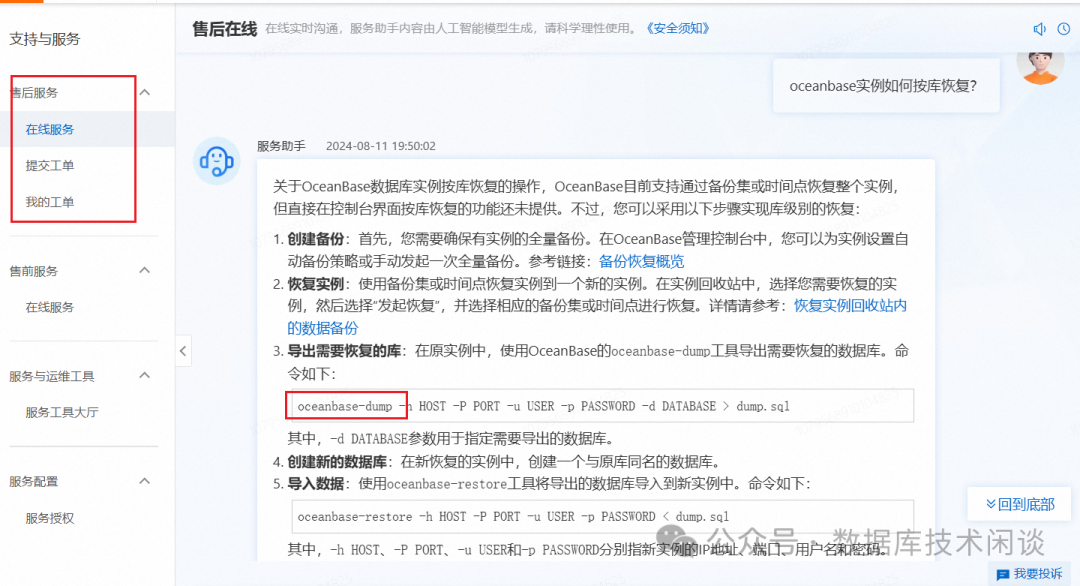Click the 售后服务 section header
This screenshot has width=1080, height=586.
tap(34, 93)
